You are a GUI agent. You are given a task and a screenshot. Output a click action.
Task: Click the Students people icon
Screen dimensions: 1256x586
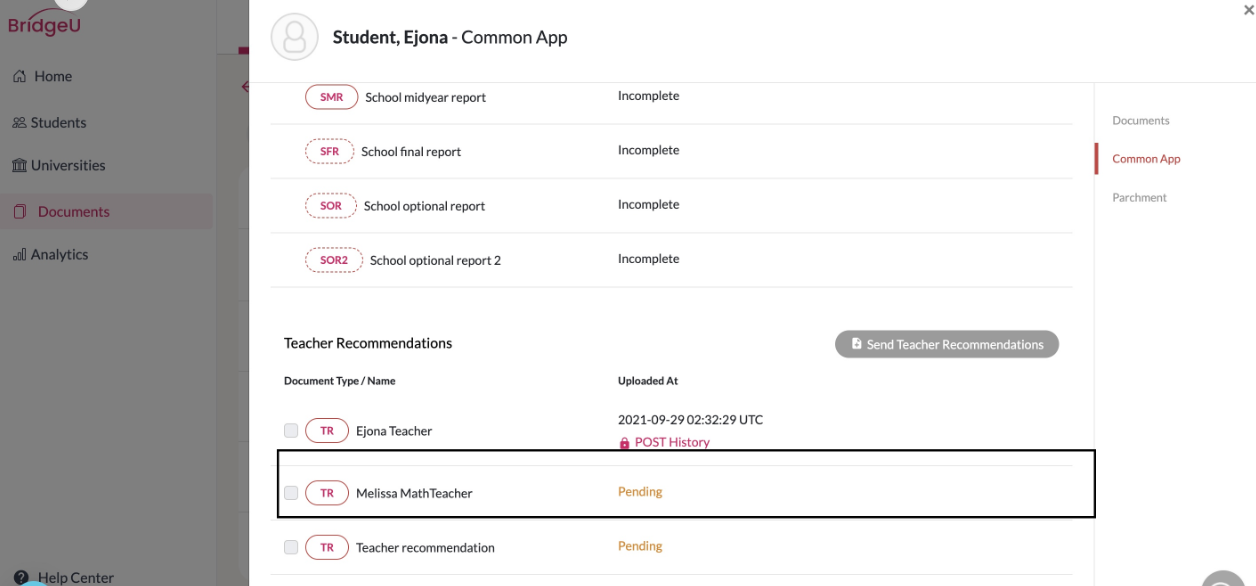(x=19, y=123)
